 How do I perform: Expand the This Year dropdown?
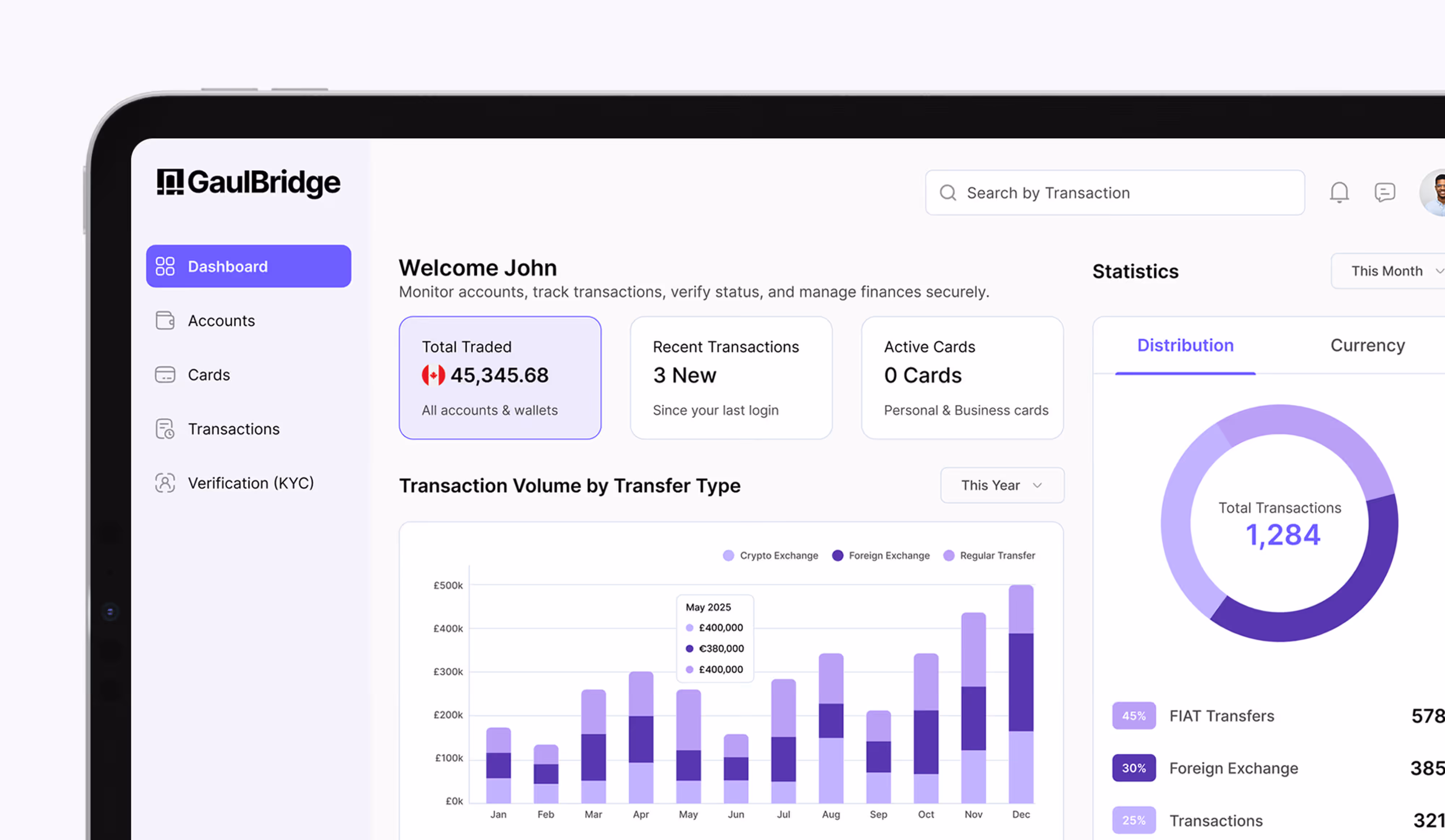point(1002,486)
